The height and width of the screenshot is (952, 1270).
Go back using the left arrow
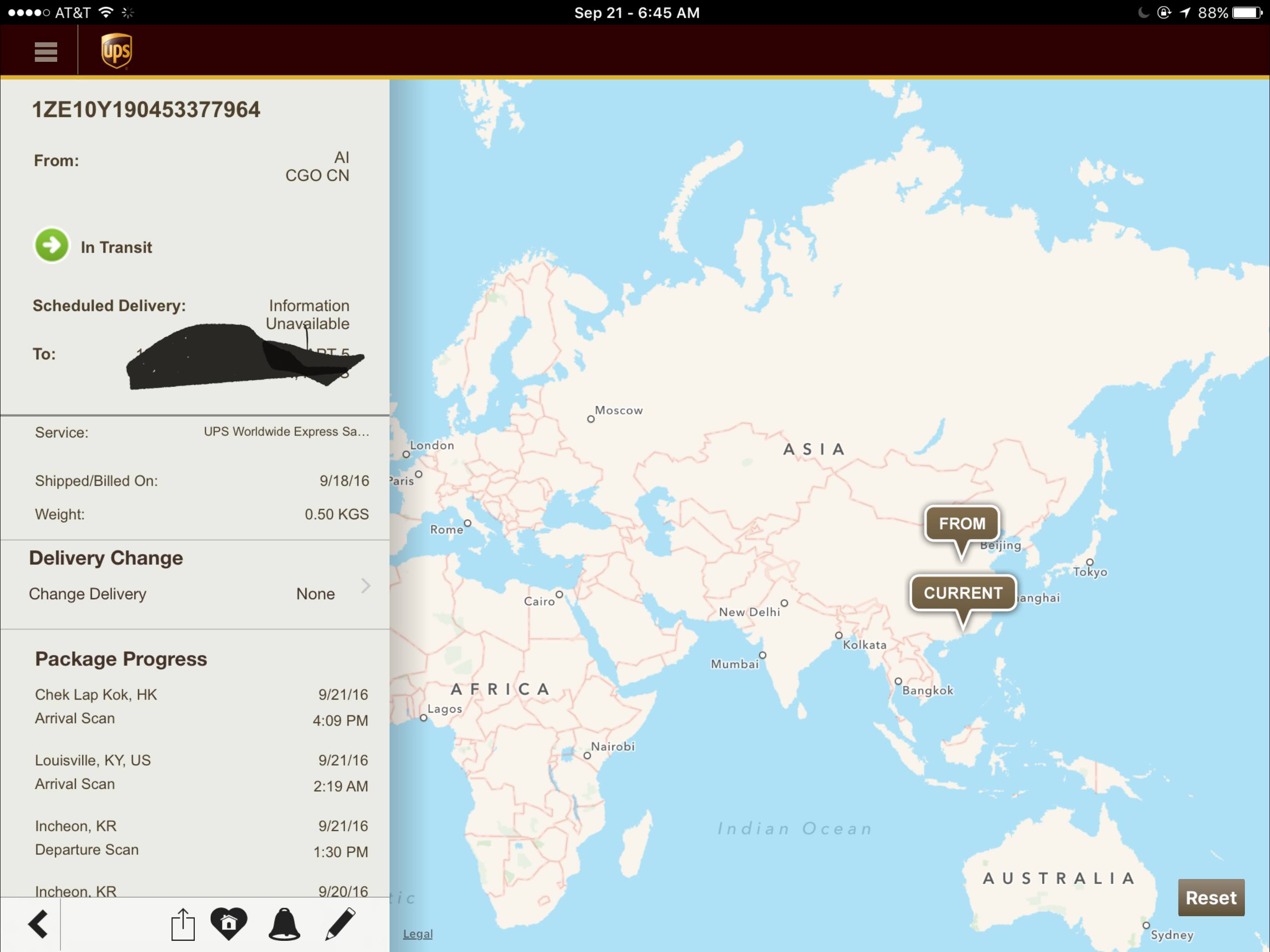click(38, 924)
